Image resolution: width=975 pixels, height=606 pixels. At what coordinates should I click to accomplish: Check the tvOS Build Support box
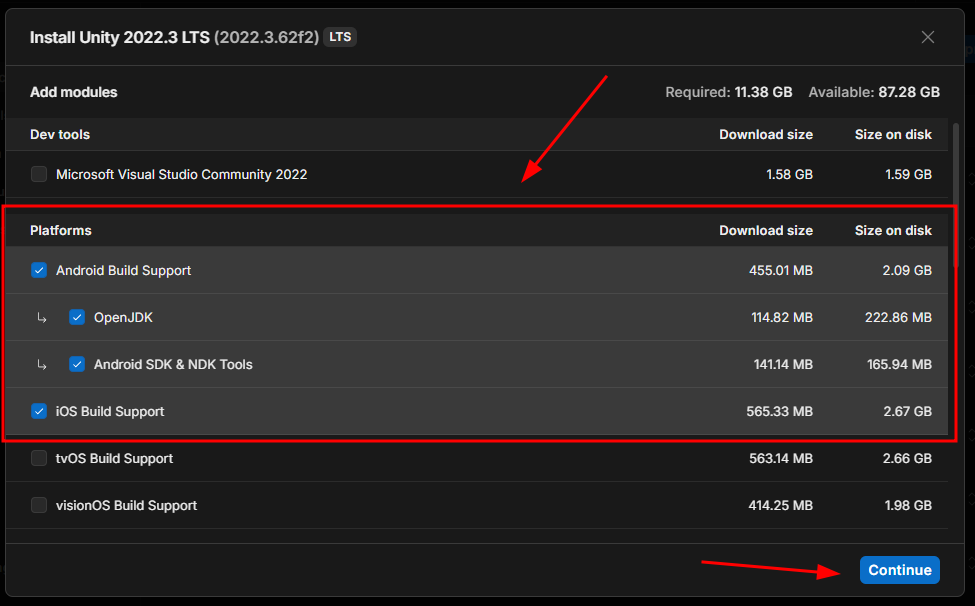pos(39,458)
